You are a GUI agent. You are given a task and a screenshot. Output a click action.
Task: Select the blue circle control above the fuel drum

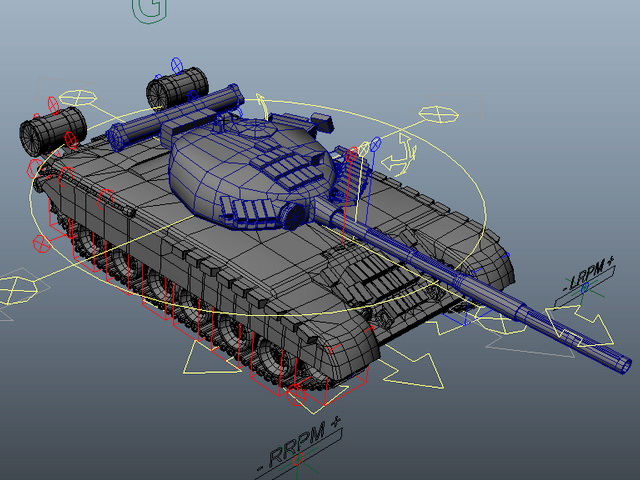point(177,65)
